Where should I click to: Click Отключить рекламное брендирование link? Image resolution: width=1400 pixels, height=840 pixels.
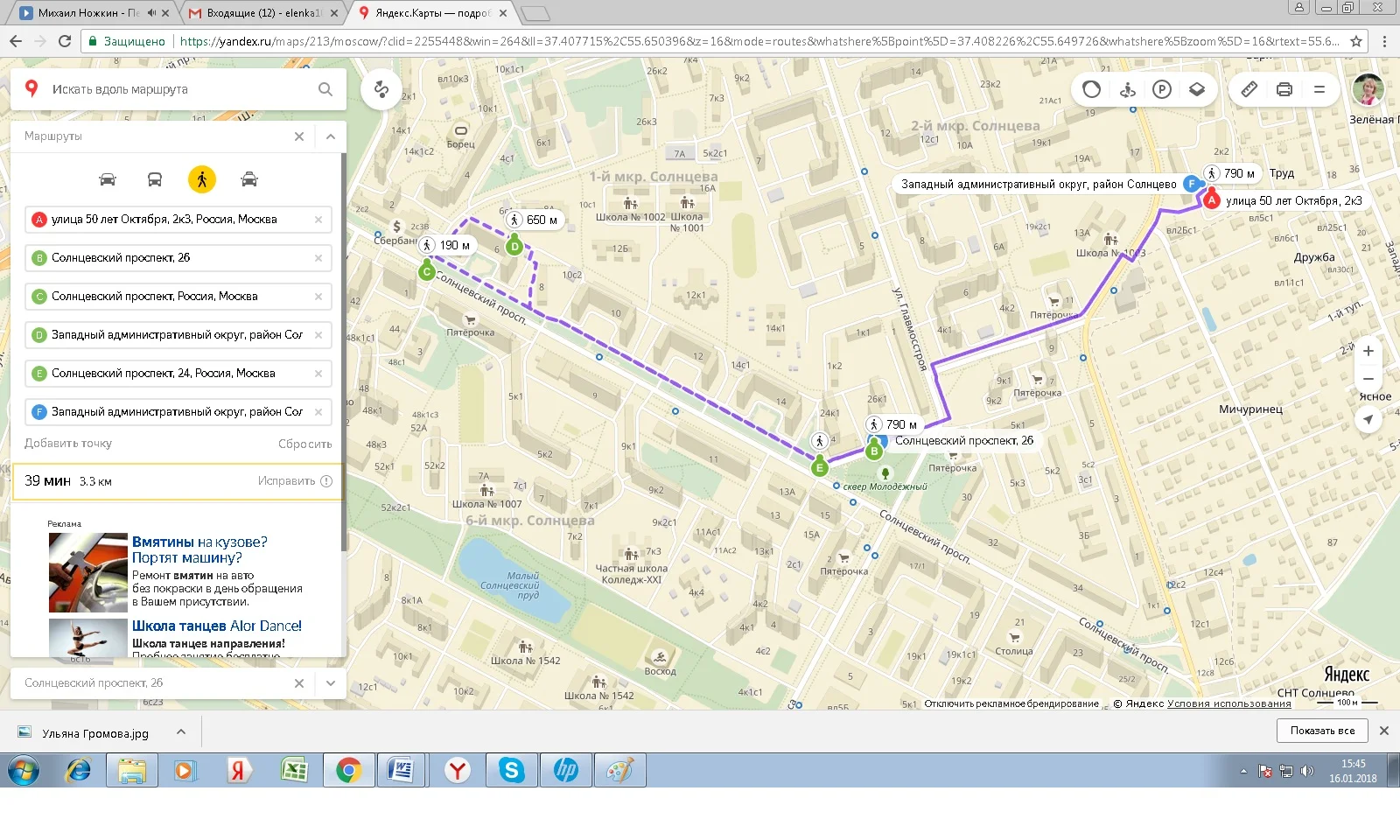[1011, 703]
